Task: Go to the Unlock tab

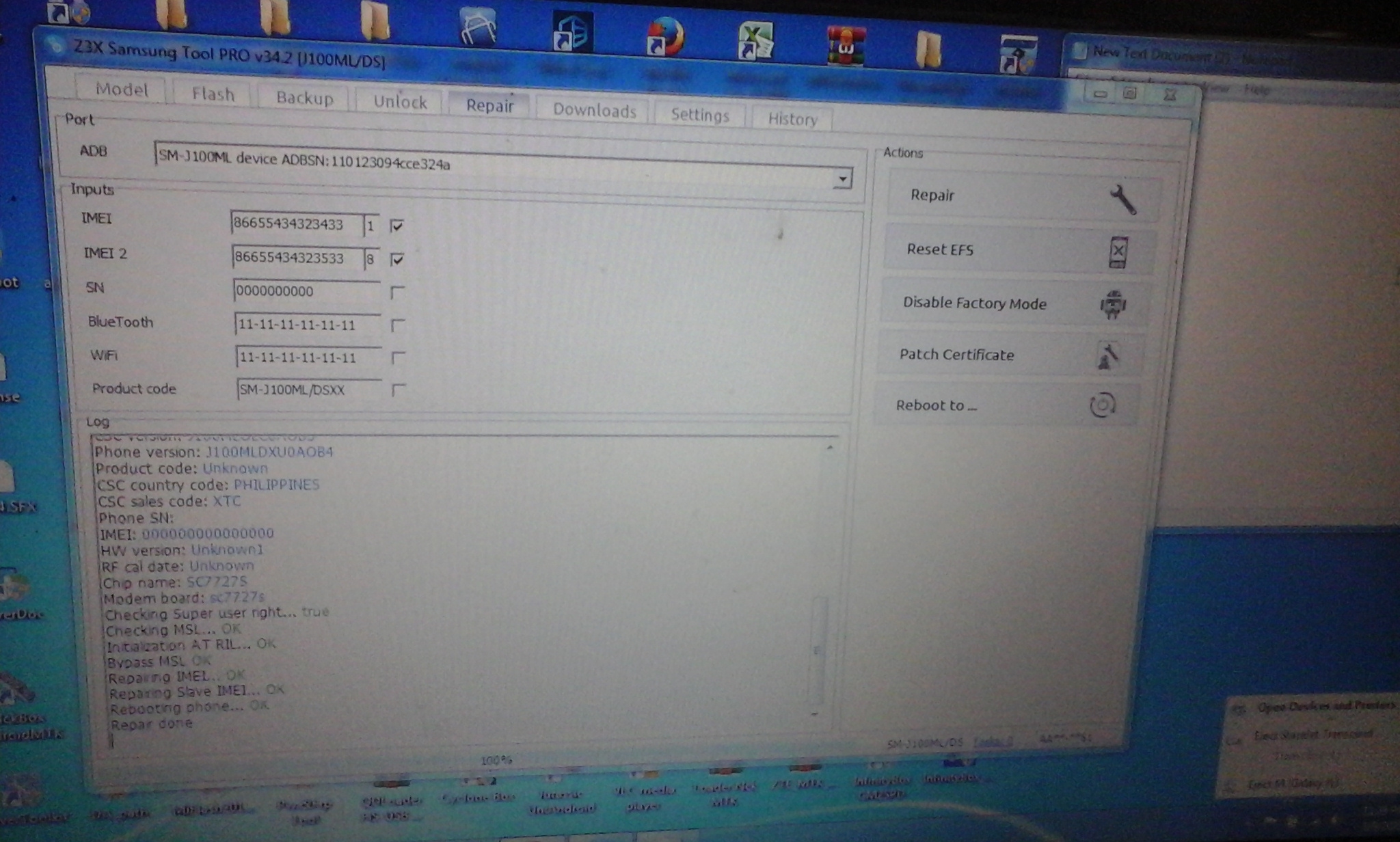Action: 400,103
